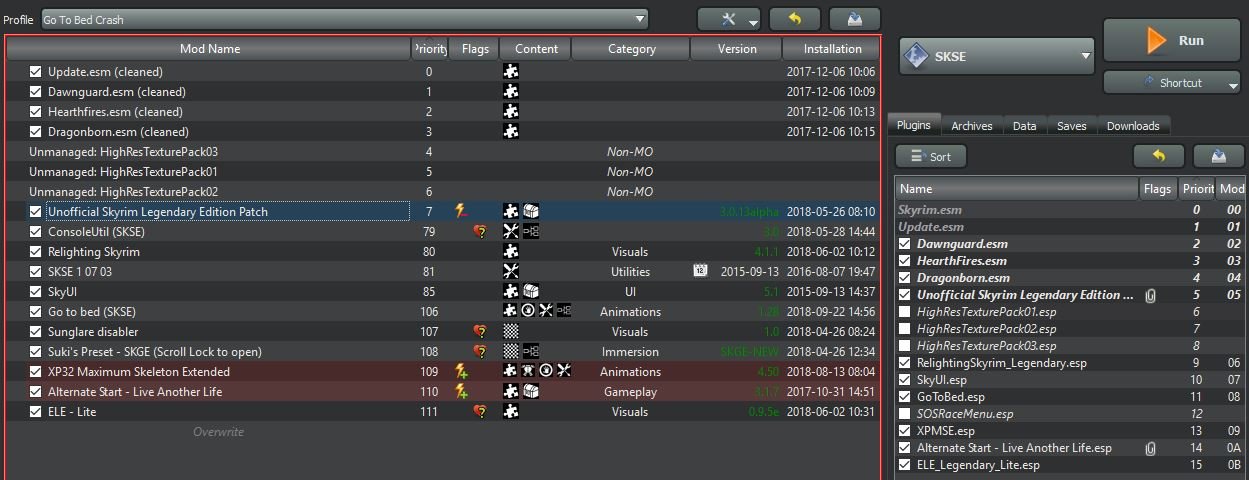Screen dimensions: 1249x480
Task: Click the puzzle piece icon on Relighting Skyrim row
Action: 511,251
